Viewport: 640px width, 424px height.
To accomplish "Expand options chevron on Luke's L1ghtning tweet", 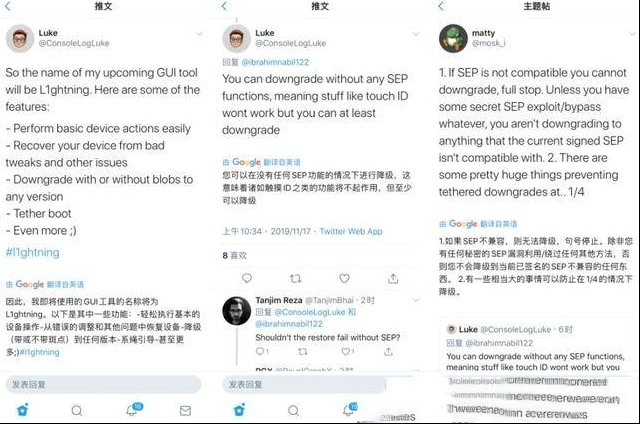I will [199, 34].
